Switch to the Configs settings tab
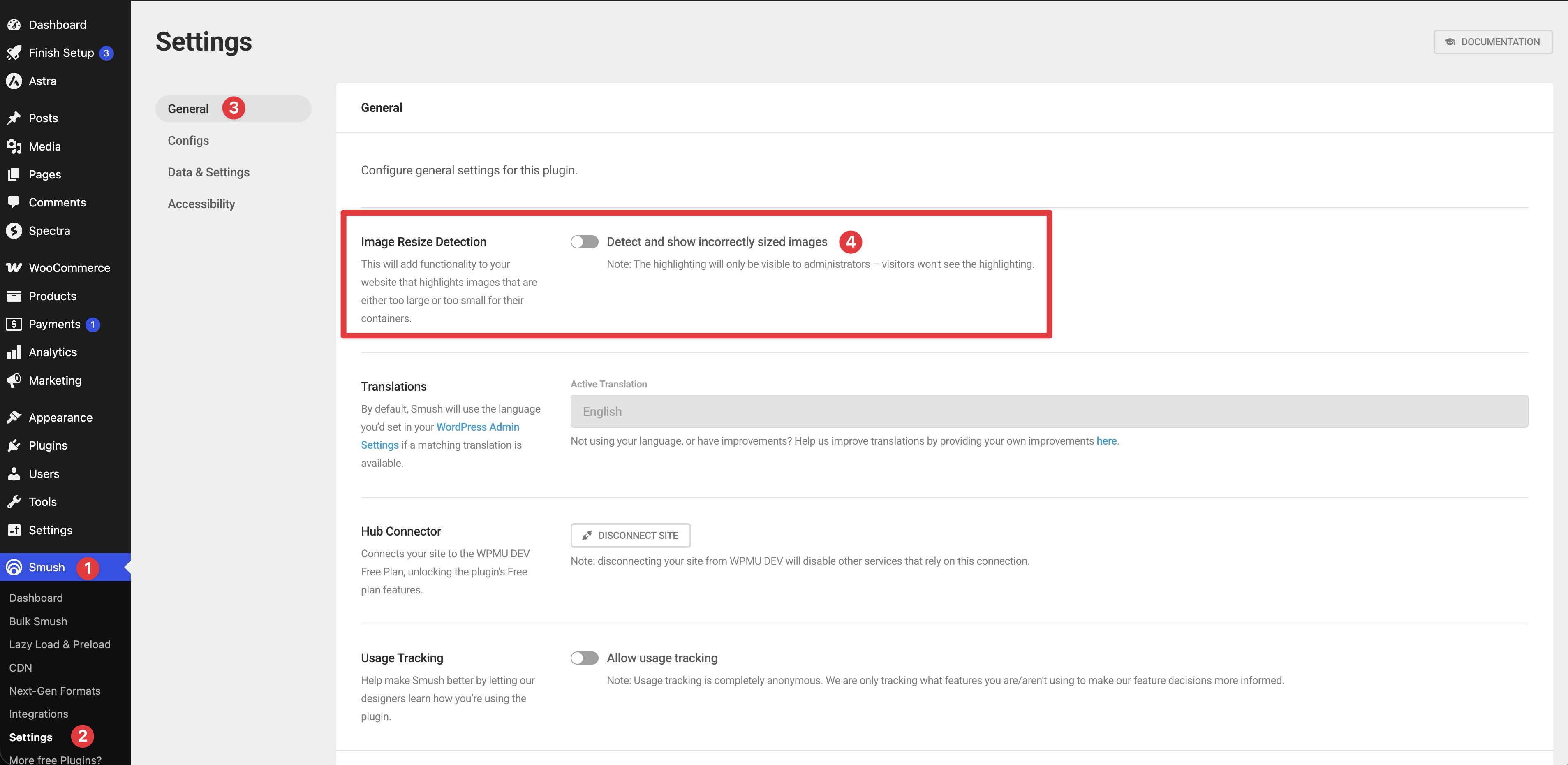 188,141
